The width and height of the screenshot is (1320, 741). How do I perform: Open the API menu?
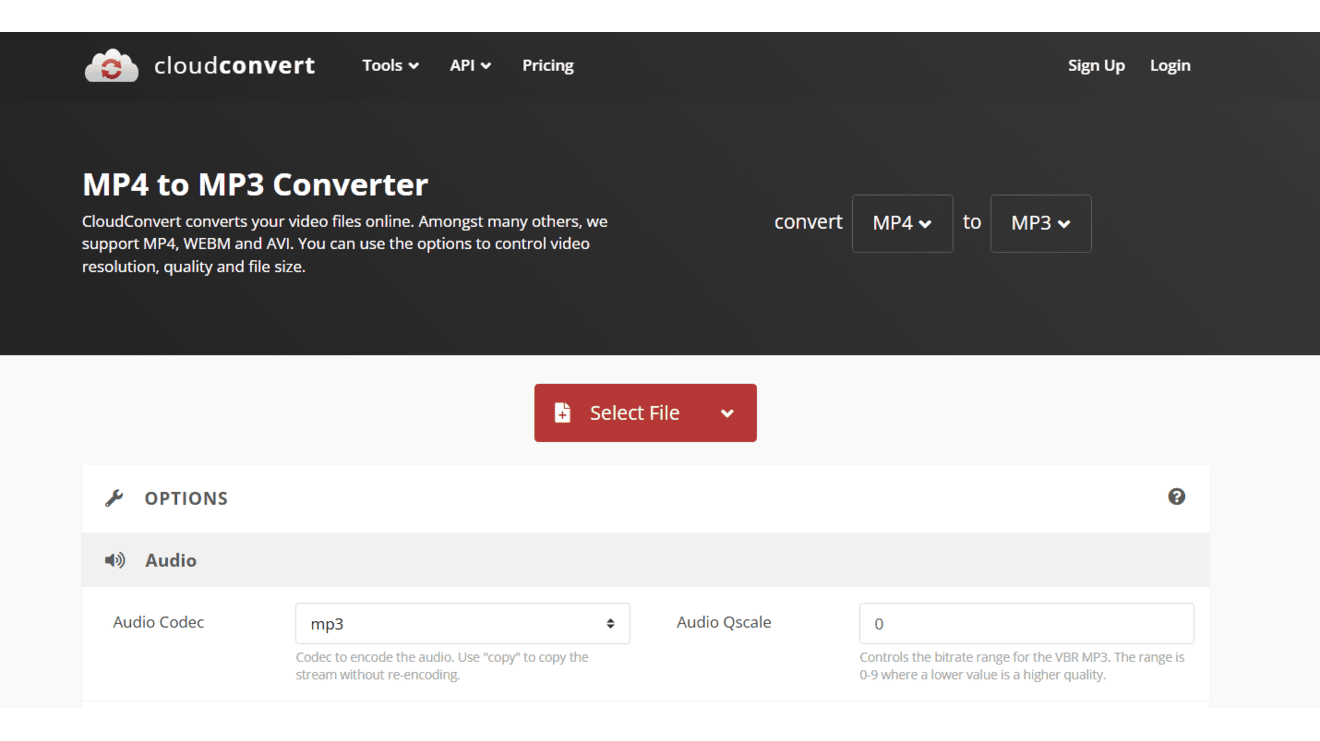[x=470, y=65]
